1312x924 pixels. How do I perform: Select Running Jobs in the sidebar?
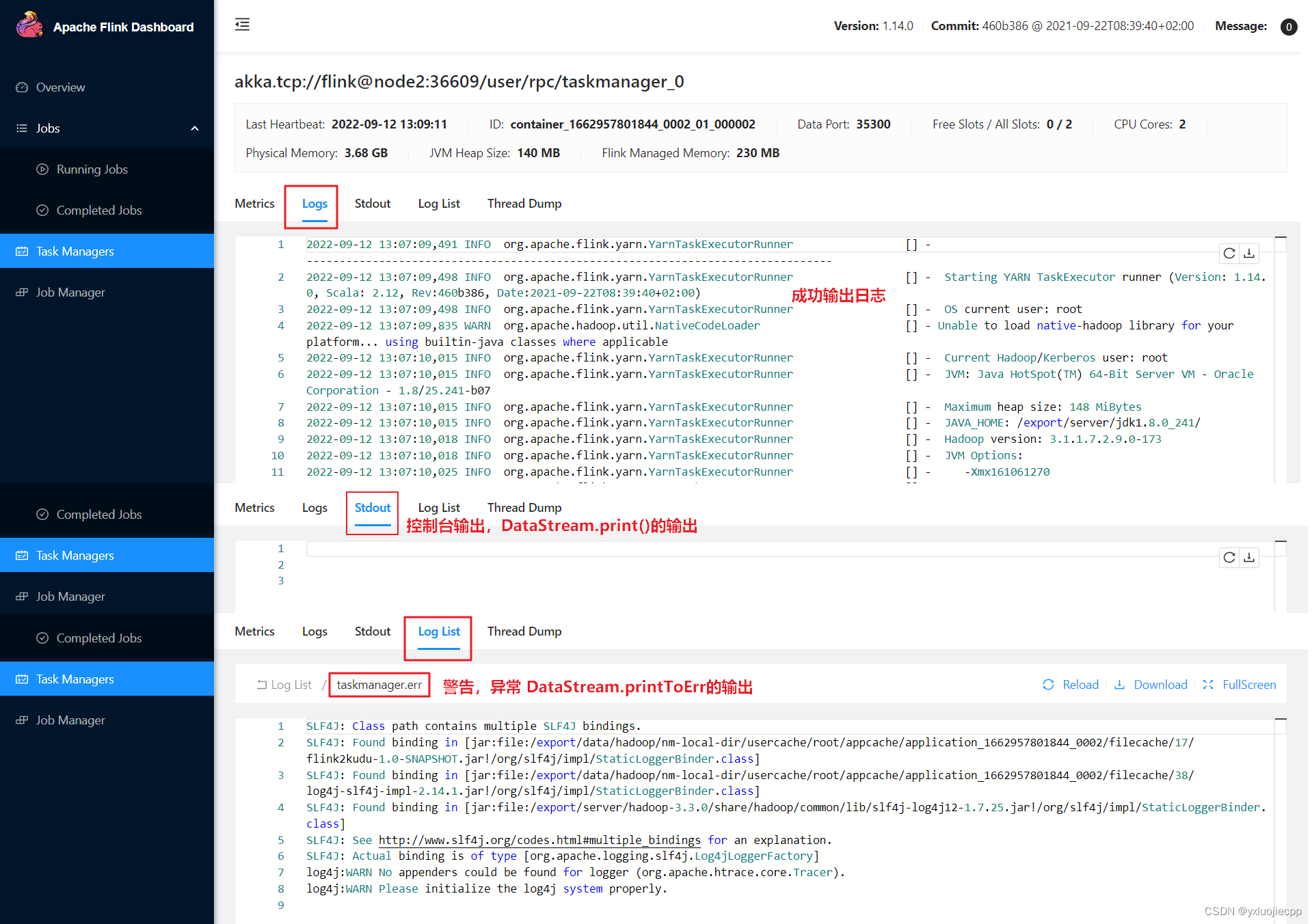91,169
